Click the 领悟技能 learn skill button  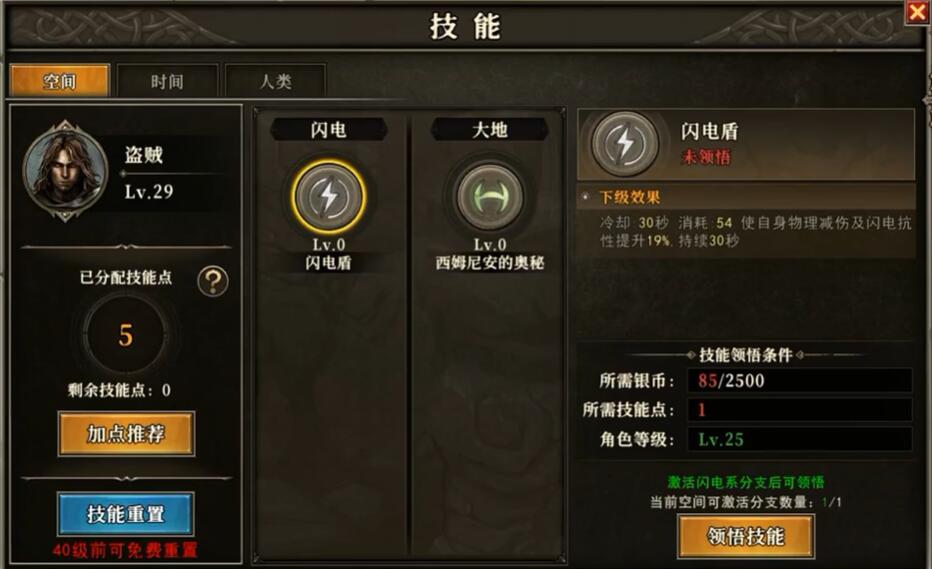(x=746, y=536)
